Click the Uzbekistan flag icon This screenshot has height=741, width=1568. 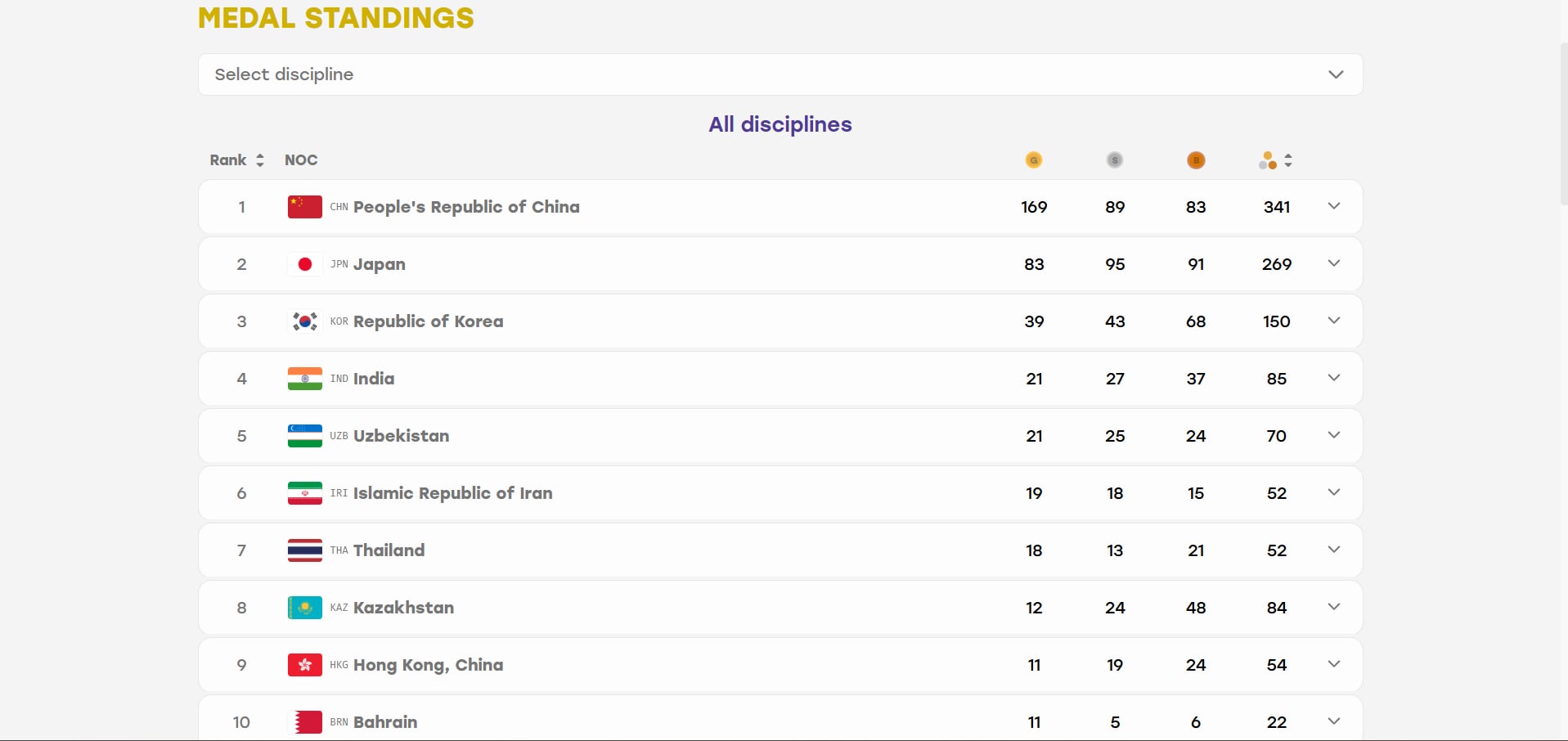point(305,436)
